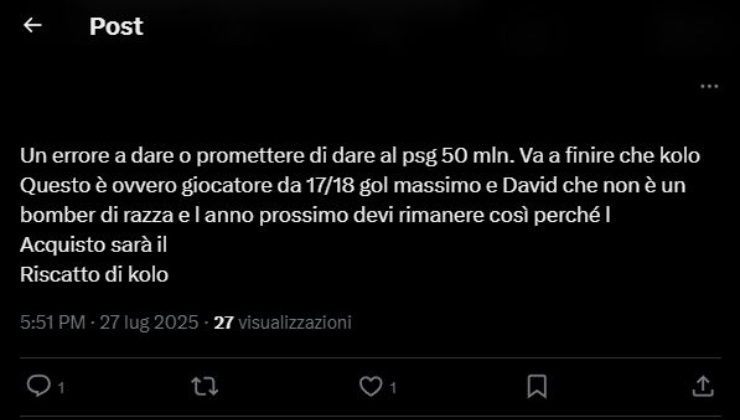
Task: Go back using the left arrow
Action: pyautogui.click(x=33, y=25)
